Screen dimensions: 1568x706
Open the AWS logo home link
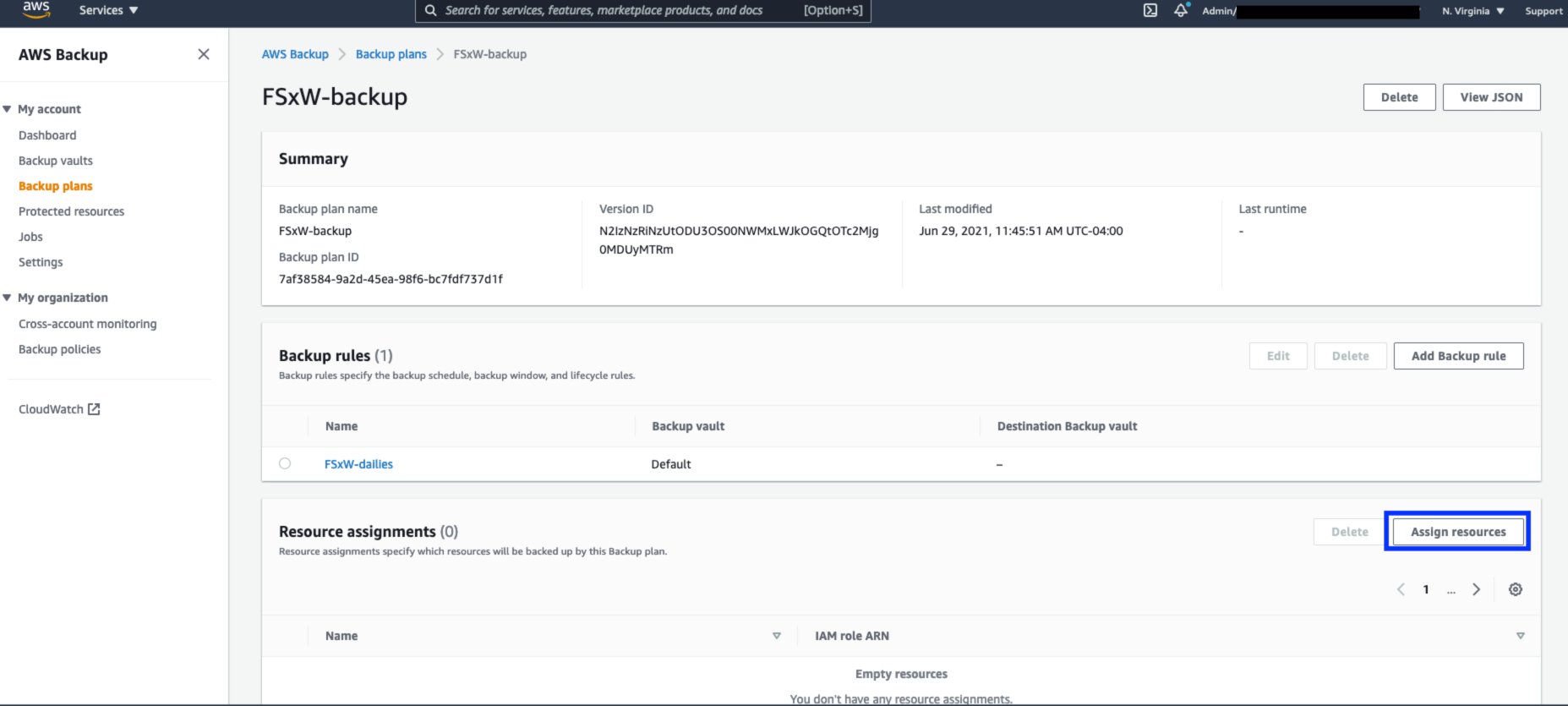pos(36,9)
